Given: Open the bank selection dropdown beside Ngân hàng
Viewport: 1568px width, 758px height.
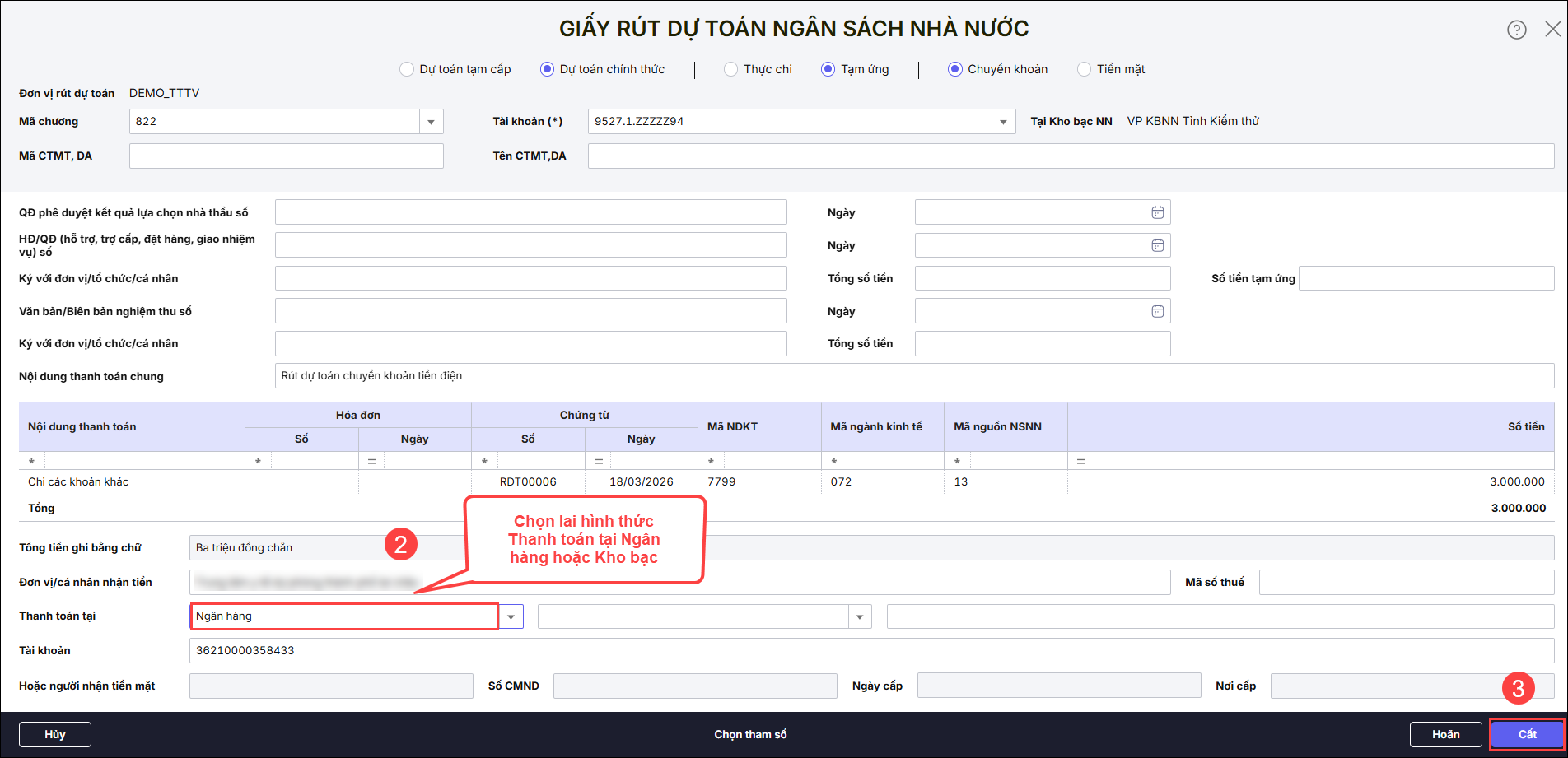Looking at the screenshot, I should [860, 616].
